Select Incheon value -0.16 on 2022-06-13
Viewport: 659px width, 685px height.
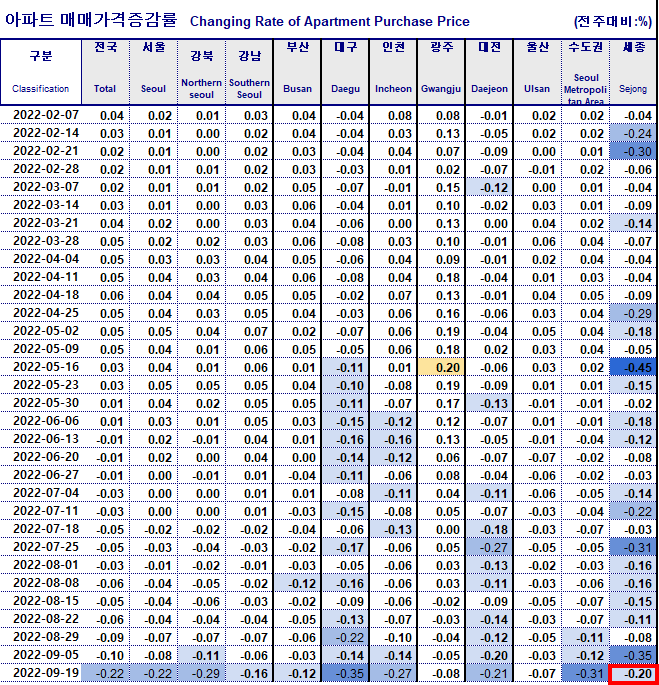[393, 439]
